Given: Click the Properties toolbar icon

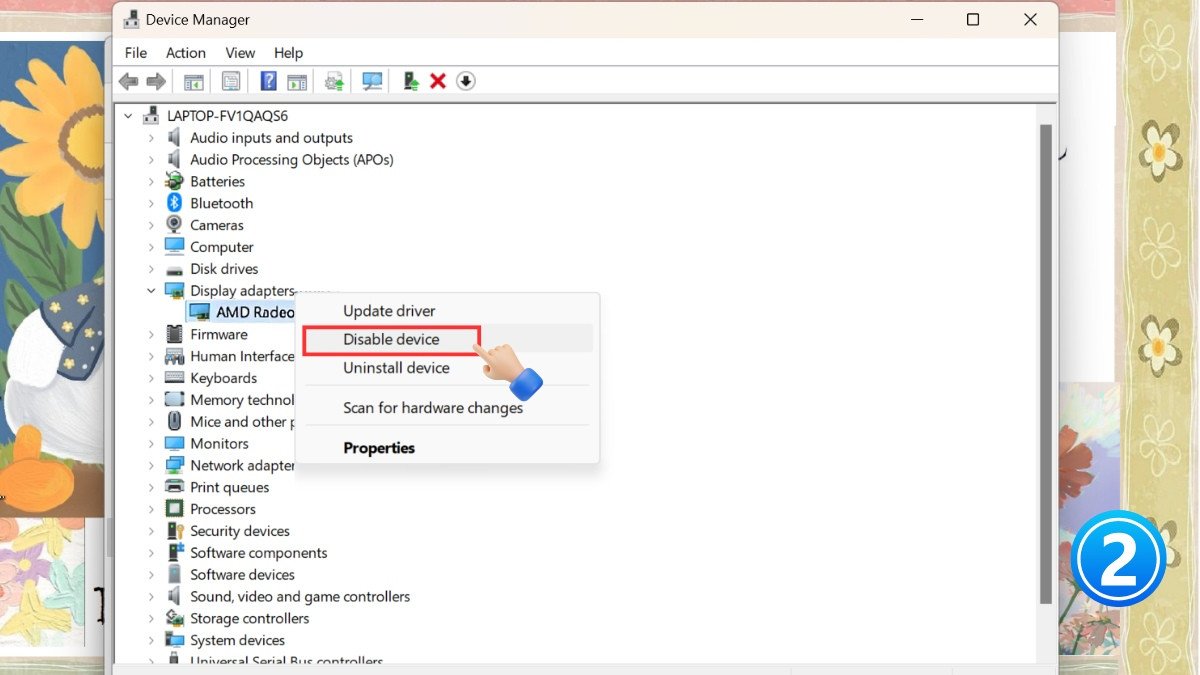Looking at the screenshot, I should tap(231, 81).
